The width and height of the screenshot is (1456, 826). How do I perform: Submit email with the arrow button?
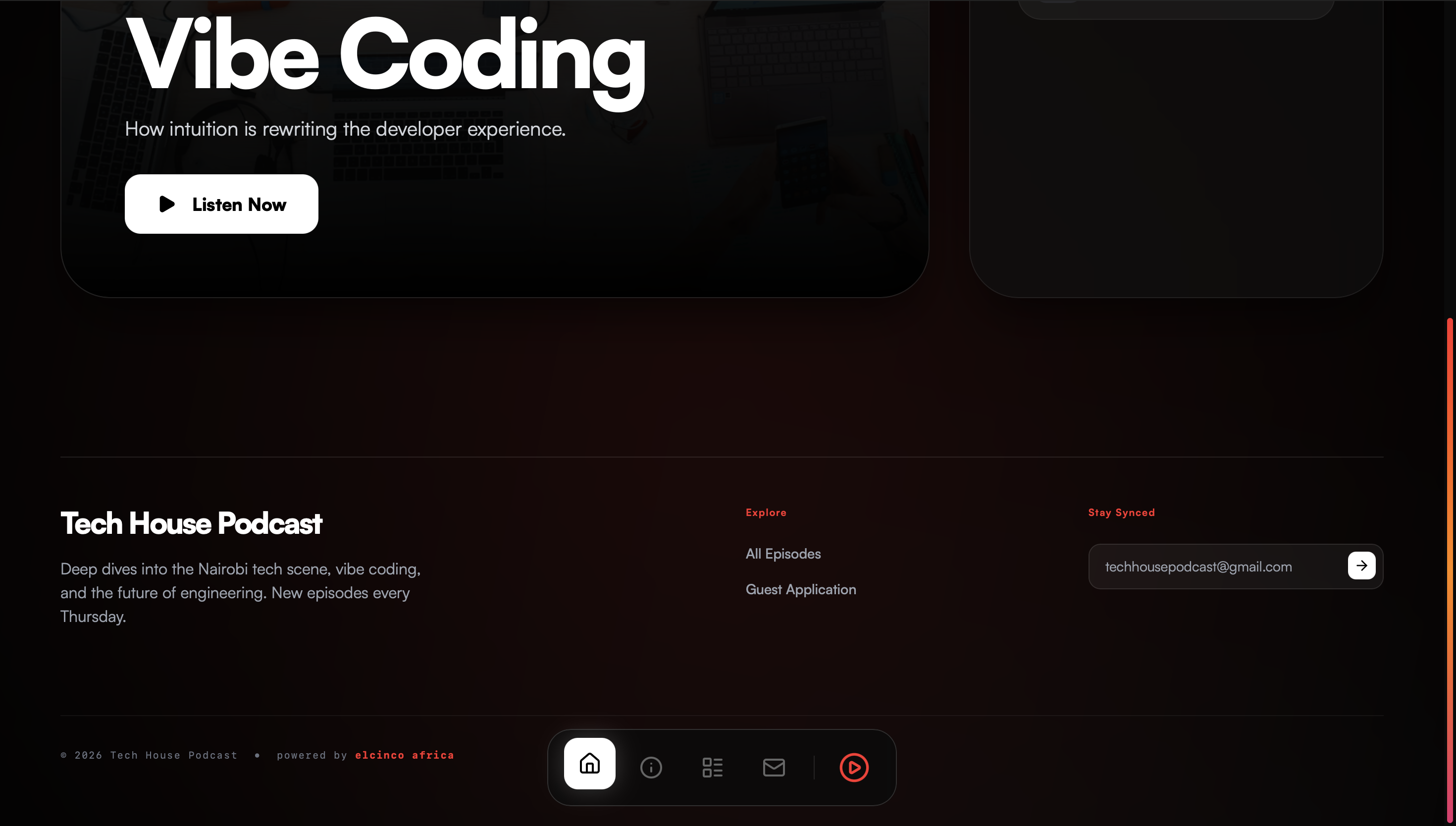[1361, 566]
